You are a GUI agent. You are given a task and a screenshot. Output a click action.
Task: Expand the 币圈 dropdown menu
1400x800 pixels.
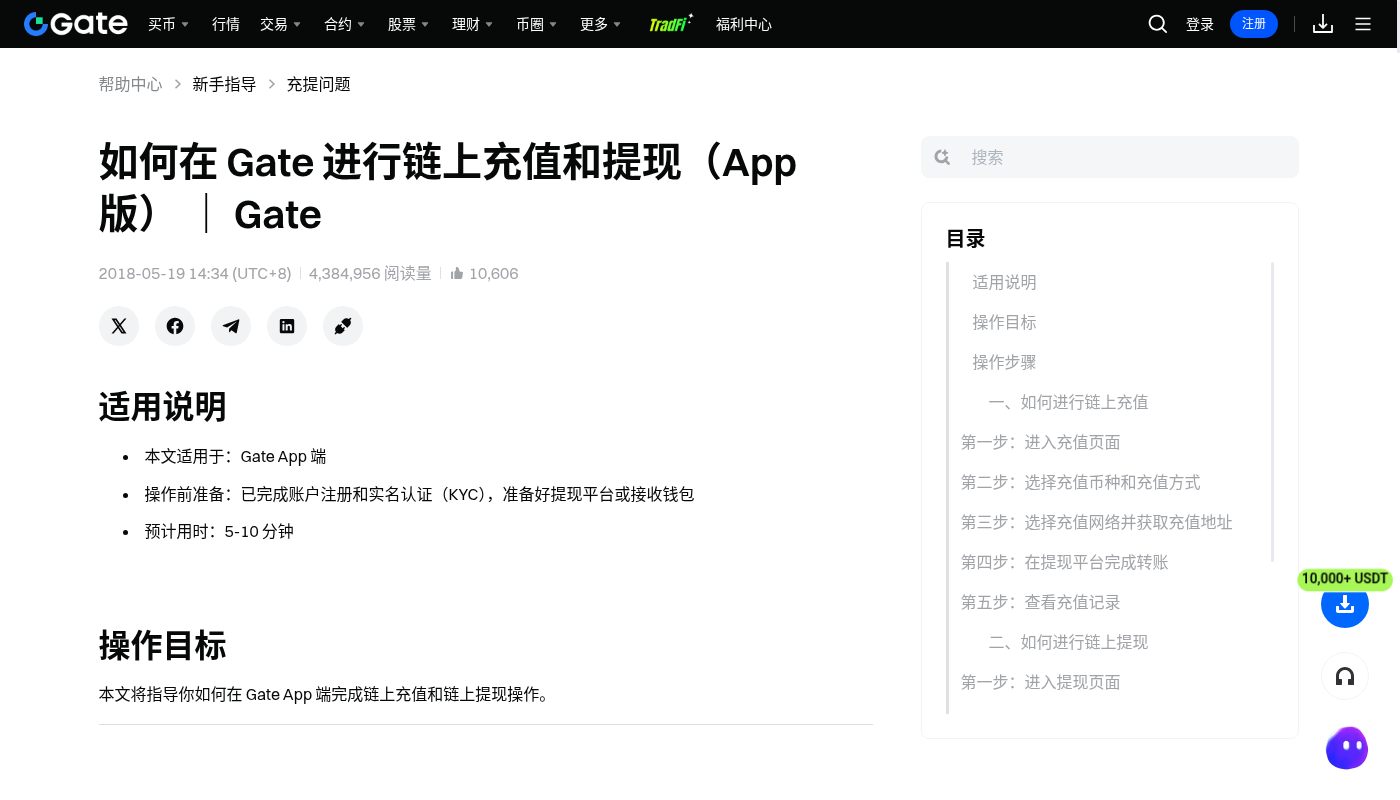click(x=536, y=24)
